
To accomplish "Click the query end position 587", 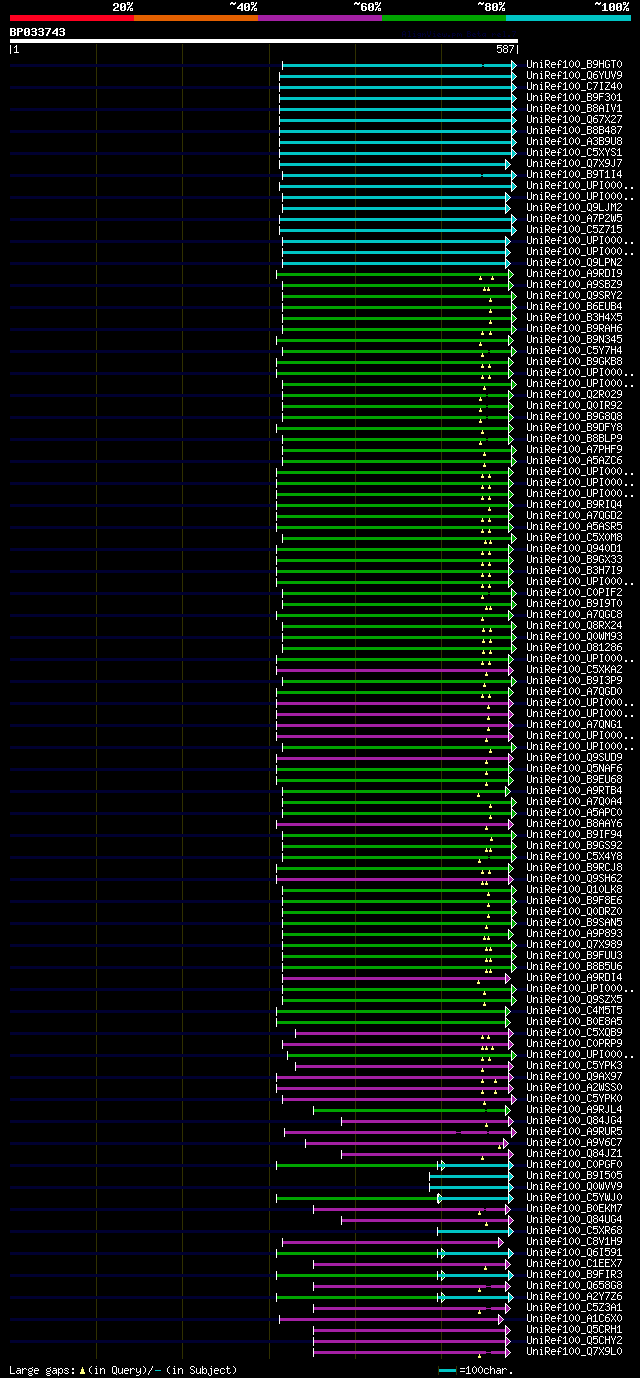I will pos(505,49).
